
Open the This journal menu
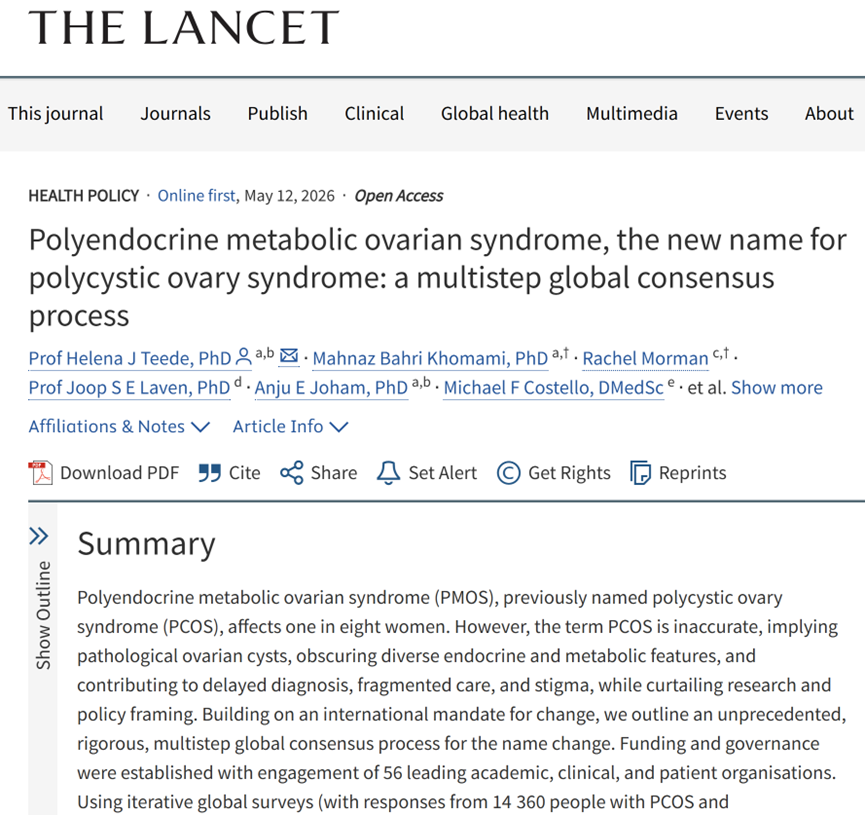(x=55, y=114)
